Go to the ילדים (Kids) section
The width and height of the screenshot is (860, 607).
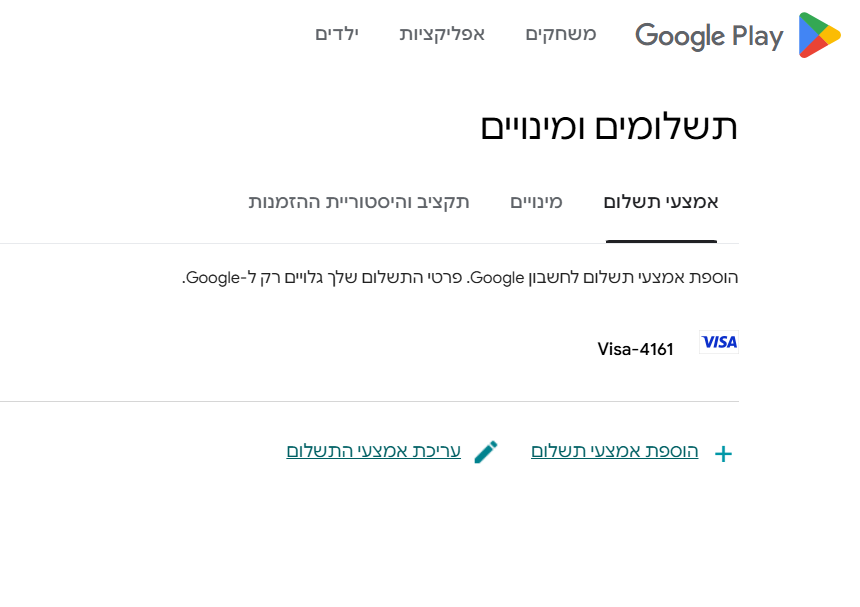pyautogui.click(x=337, y=34)
